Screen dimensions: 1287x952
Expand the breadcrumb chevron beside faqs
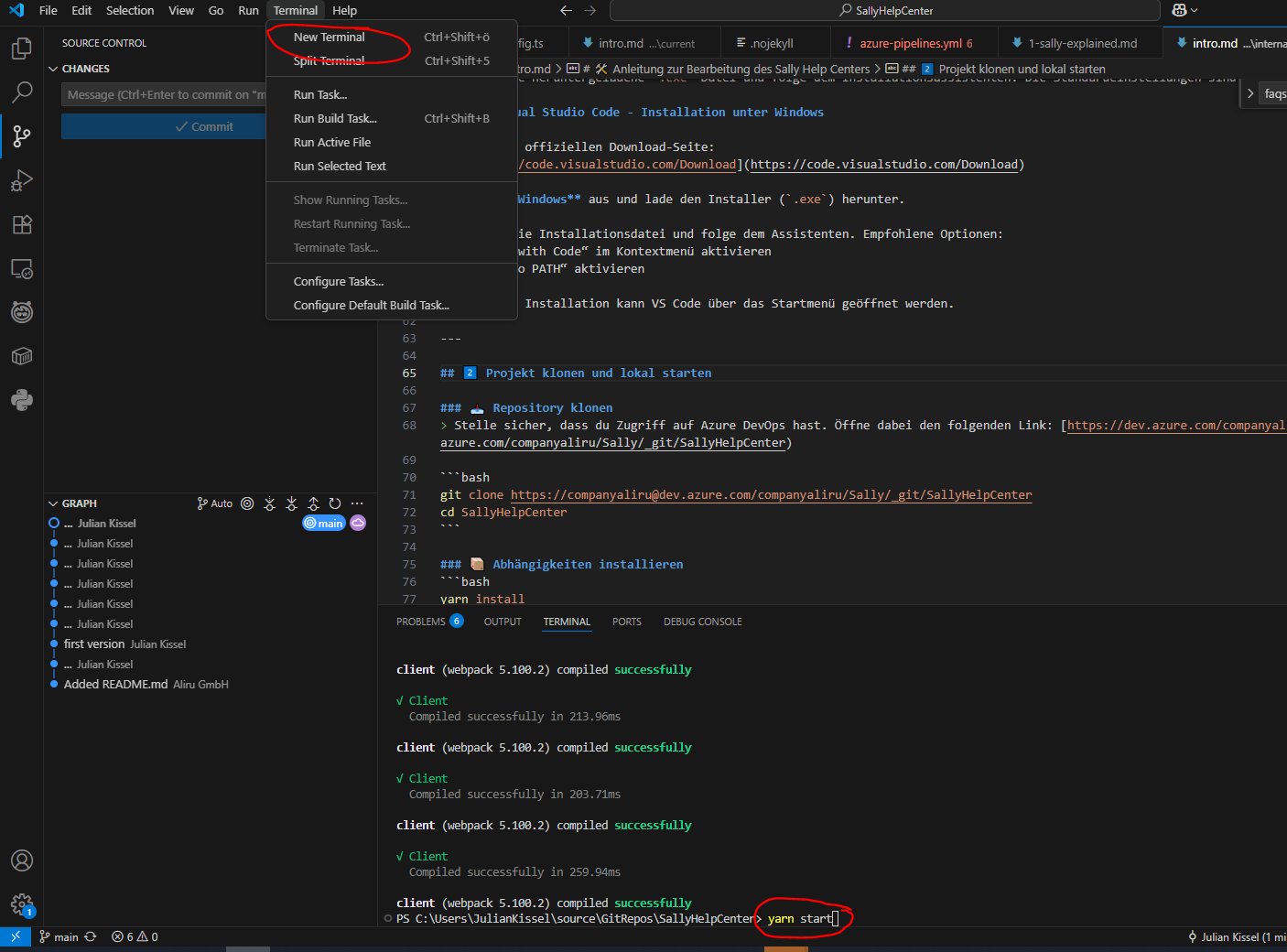pyautogui.click(x=1250, y=93)
